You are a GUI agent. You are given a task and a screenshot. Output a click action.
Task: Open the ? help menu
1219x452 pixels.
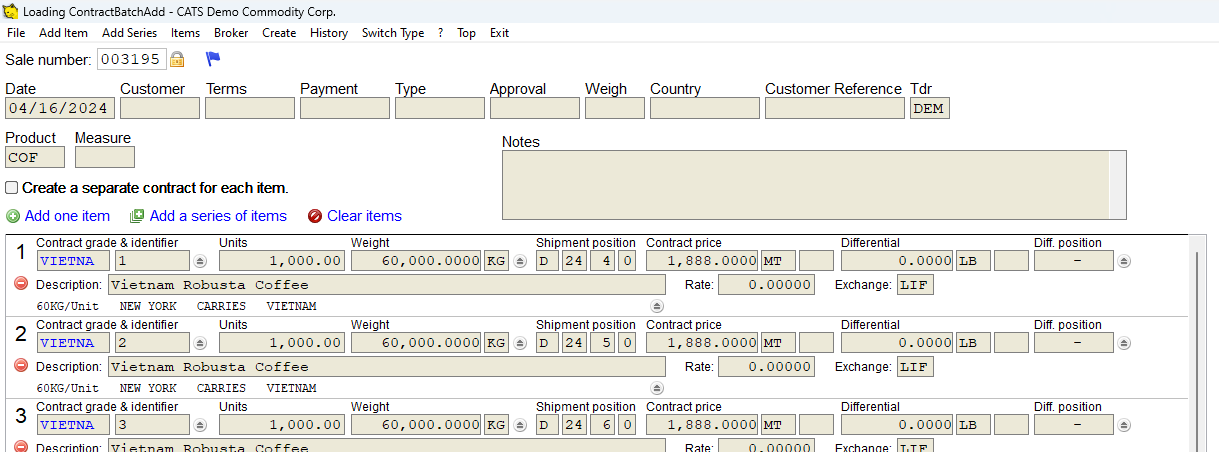click(440, 33)
